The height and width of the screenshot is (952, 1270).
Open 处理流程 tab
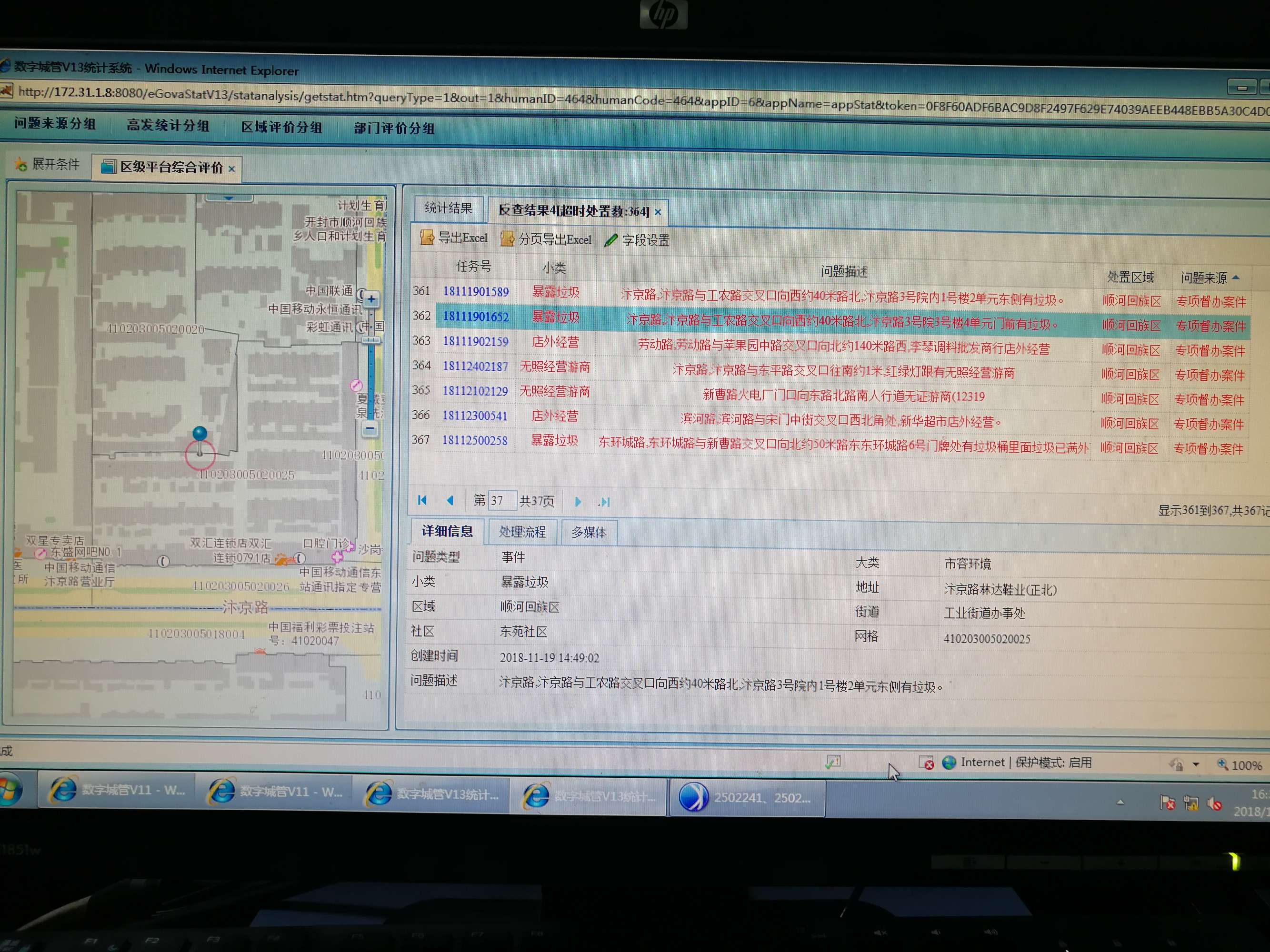coord(522,531)
